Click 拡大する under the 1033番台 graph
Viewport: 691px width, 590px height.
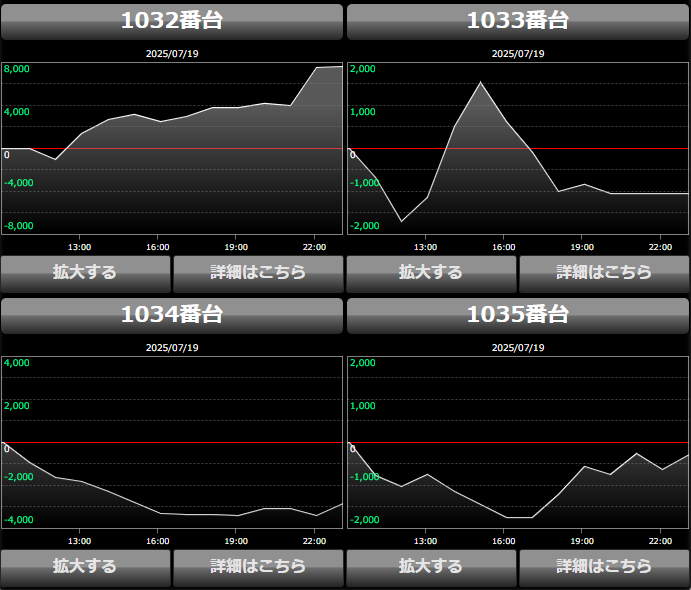(x=431, y=274)
